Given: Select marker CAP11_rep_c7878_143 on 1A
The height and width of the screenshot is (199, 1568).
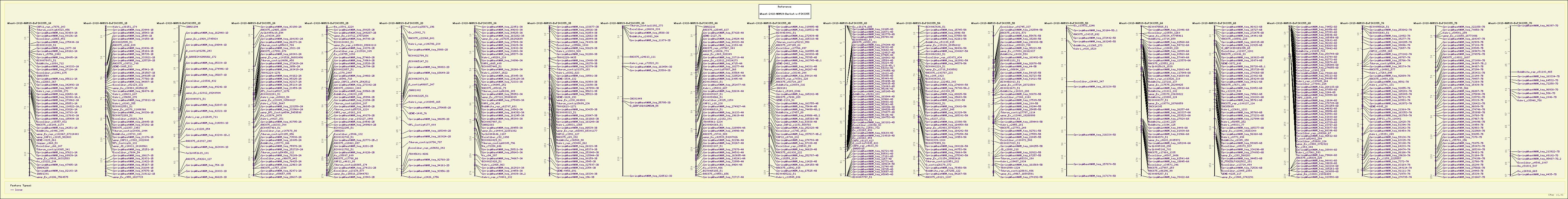Looking at the screenshot, I should coord(51,27).
